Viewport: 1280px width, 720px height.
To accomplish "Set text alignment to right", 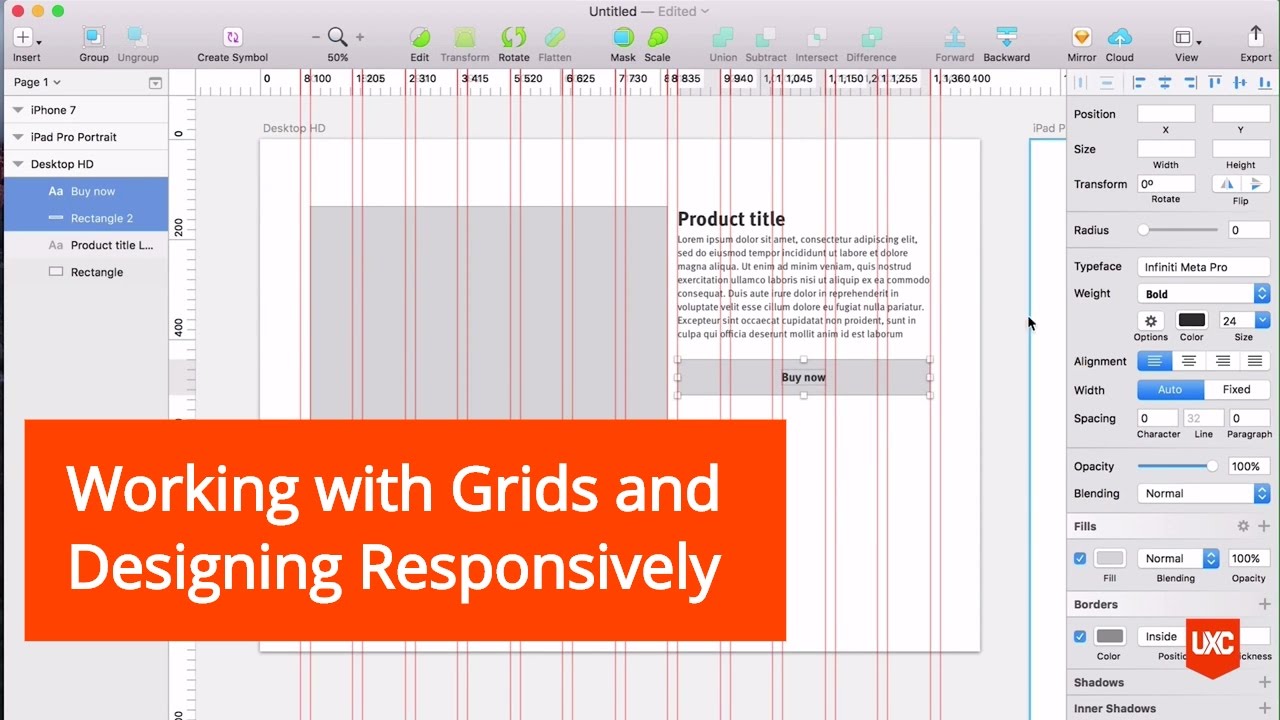I will click(x=1221, y=361).
